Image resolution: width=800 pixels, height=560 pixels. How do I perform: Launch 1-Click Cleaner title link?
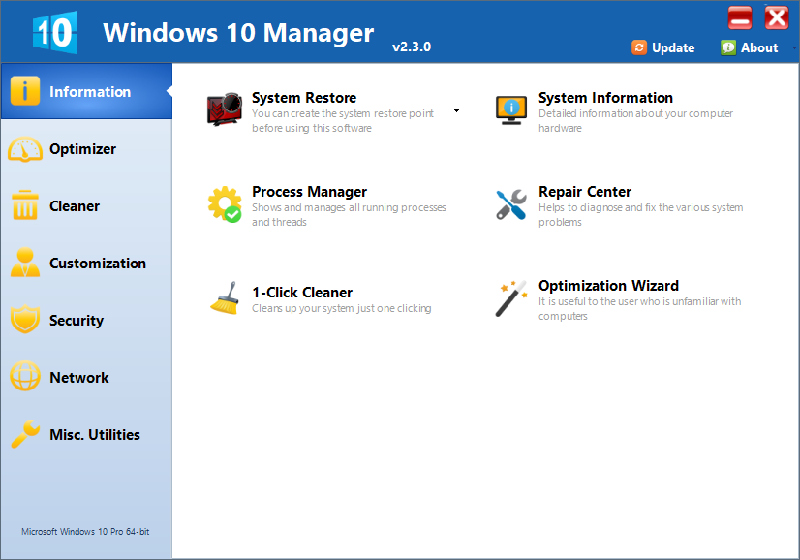[x=303, y=292]
